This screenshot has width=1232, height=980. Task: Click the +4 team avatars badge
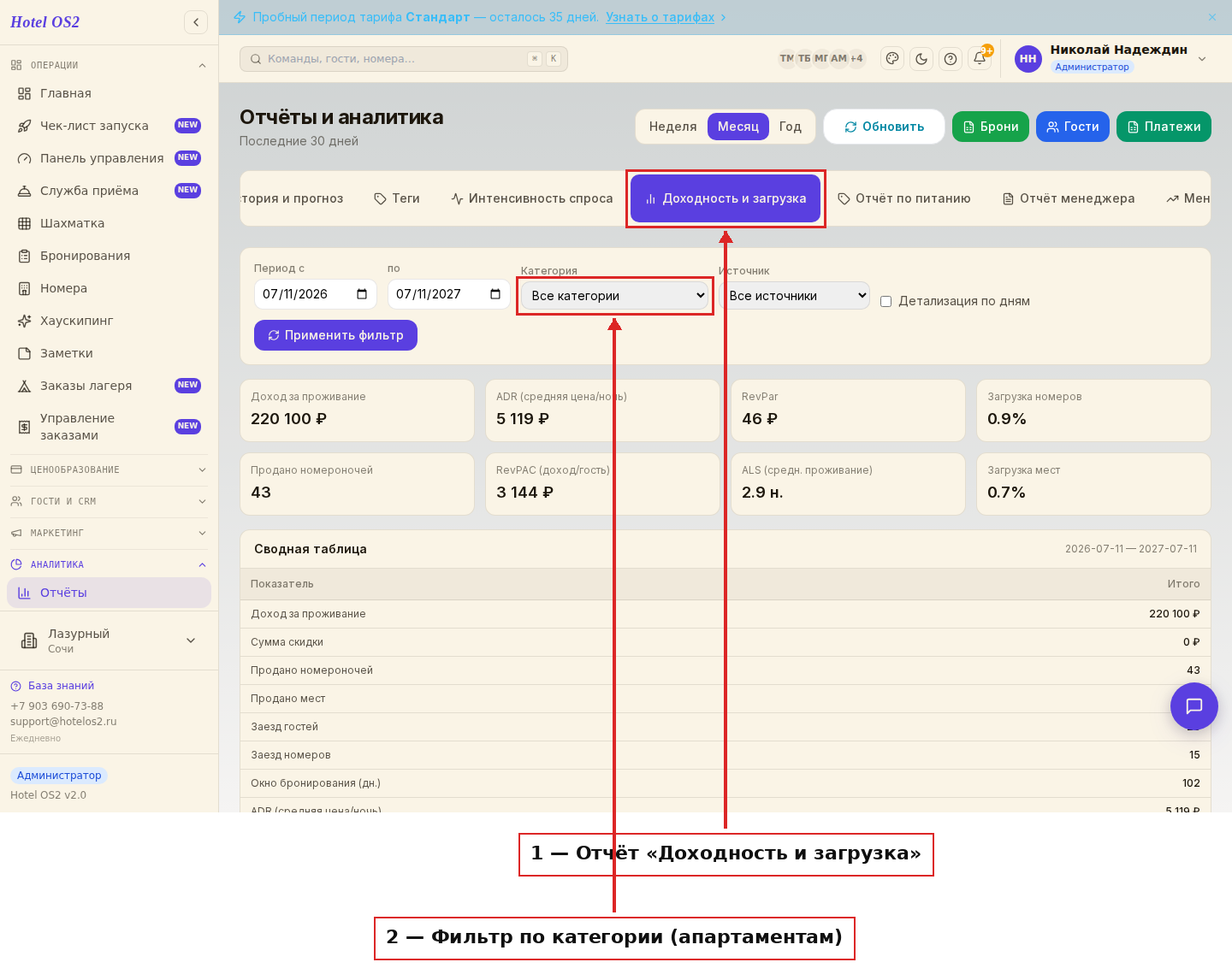pyautogui.click(x=856, y=58)
